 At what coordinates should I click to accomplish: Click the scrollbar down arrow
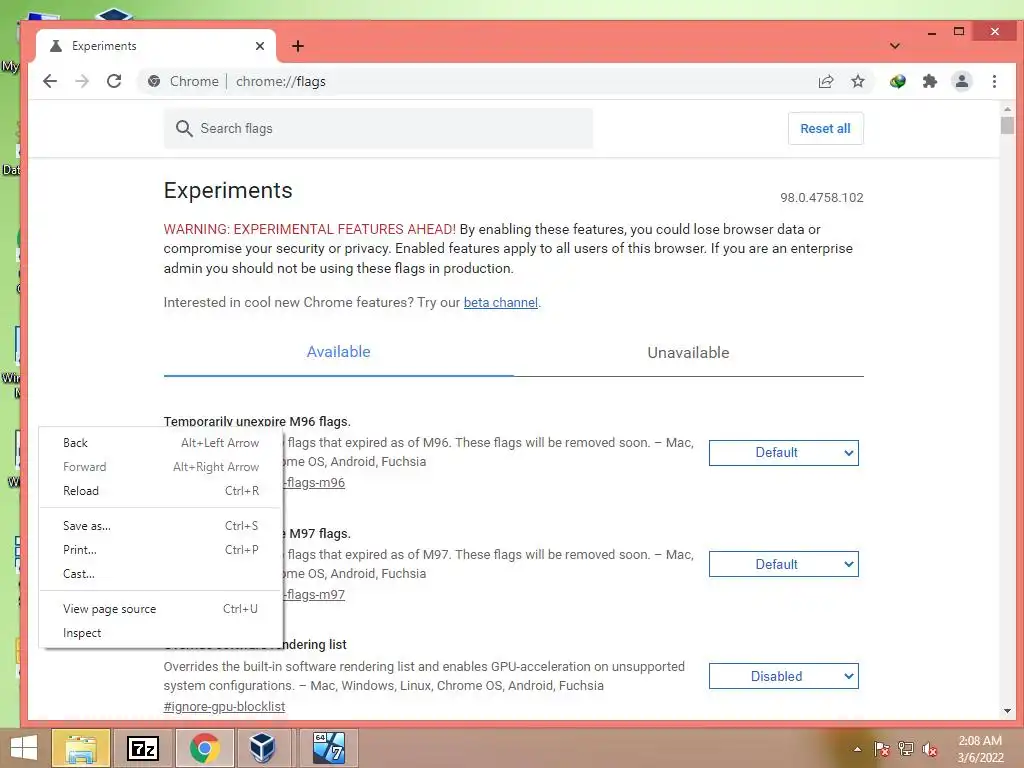click(1007, 711)
